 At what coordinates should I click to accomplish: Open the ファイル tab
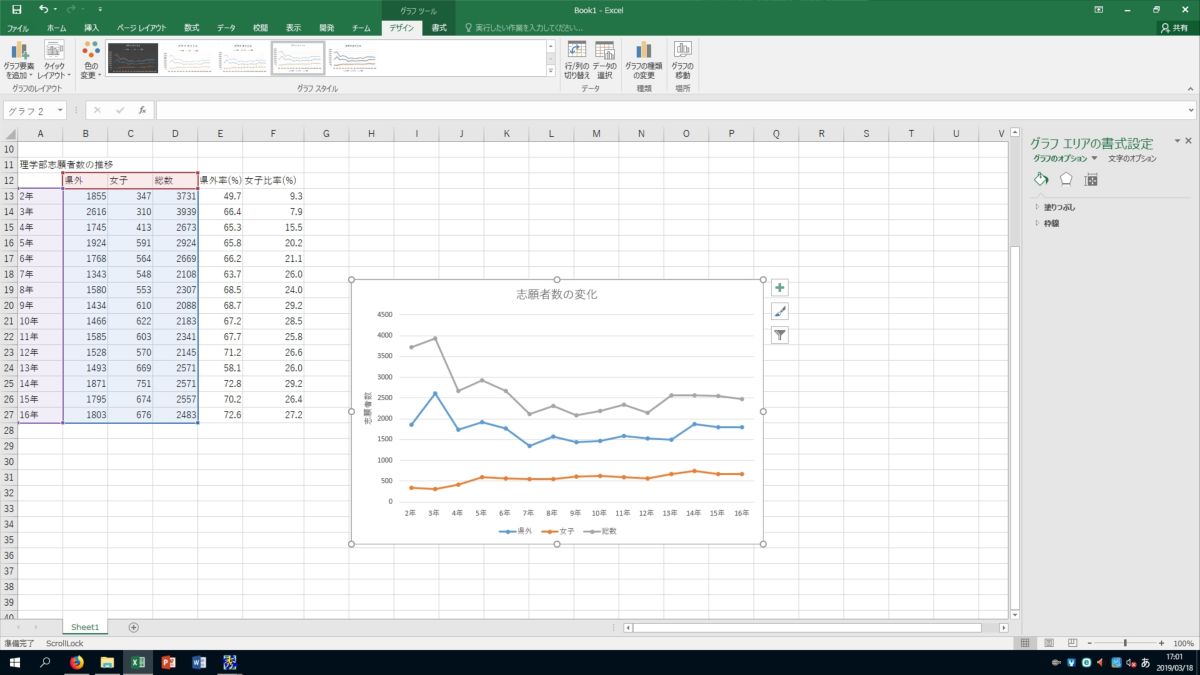click(18, 28)
